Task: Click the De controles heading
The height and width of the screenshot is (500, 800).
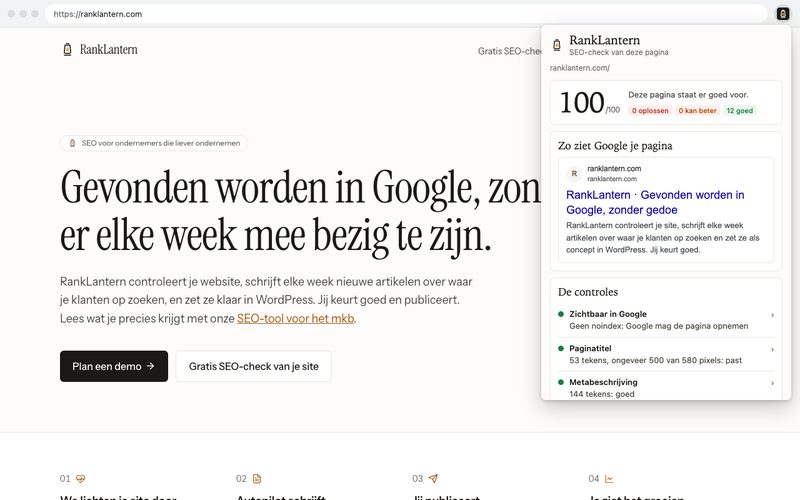Action: [588, 292]
